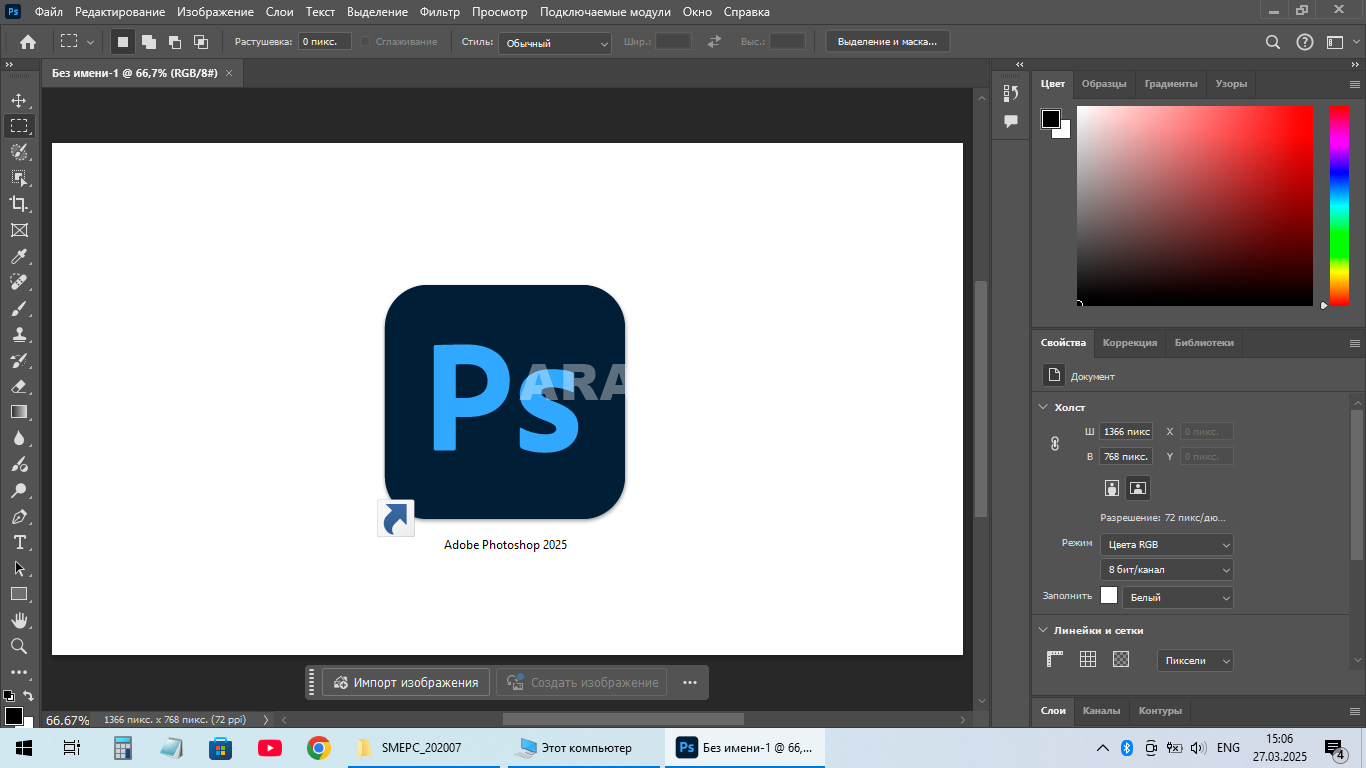Screen dimensions: 1366x768
Task: Select the Quick Selection tool
Action: pyautogui.click(x=19, y=152)
